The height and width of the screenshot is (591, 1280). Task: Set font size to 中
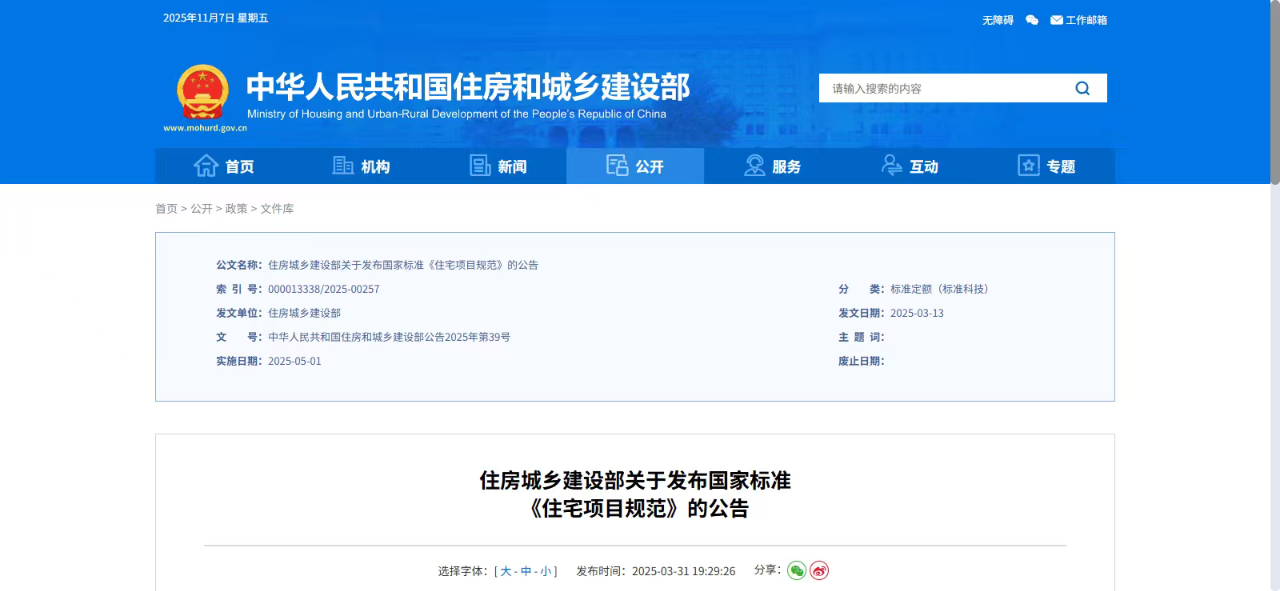coord(526,572)
